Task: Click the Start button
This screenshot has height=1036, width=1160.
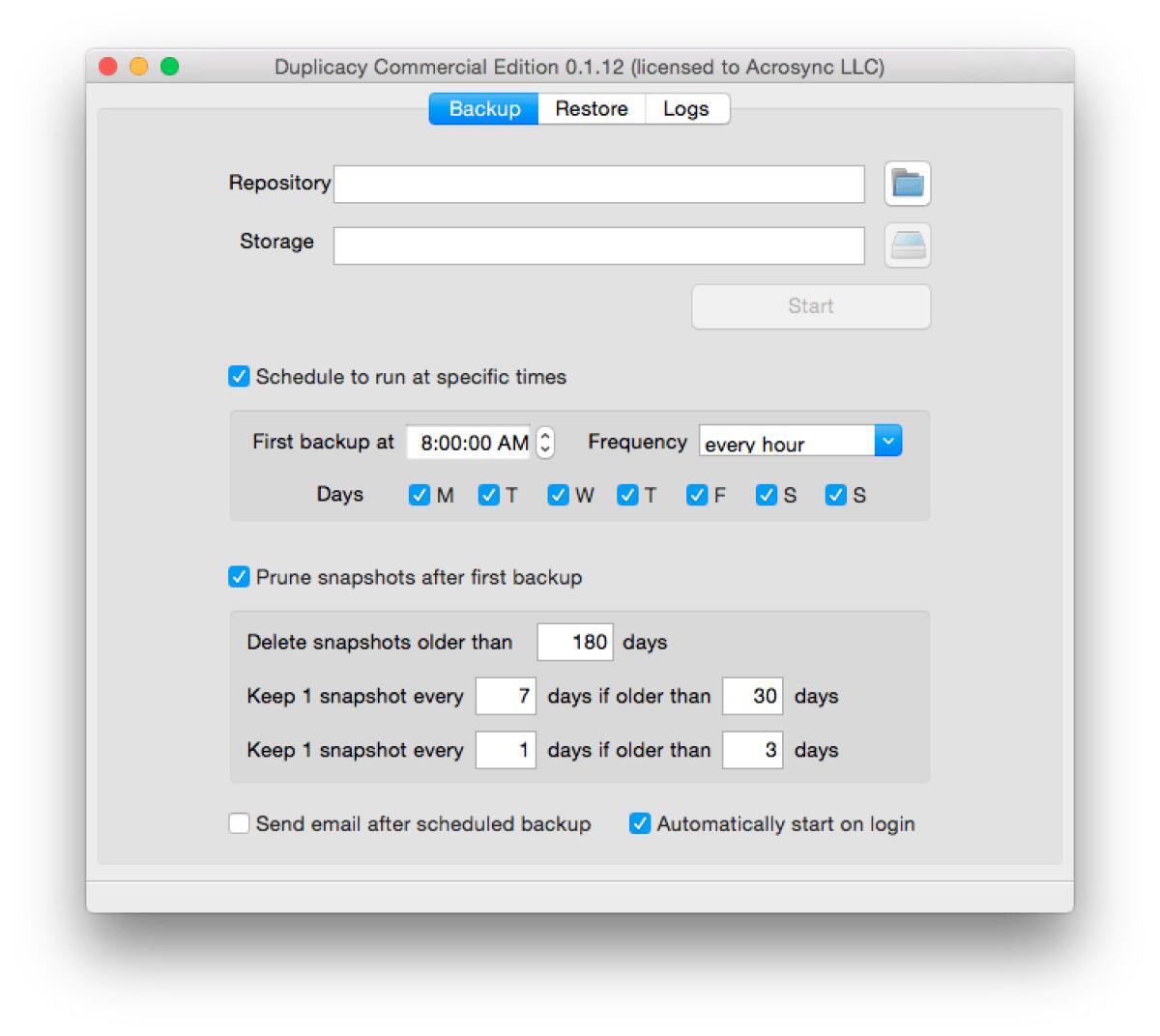Action: (810, 306)
